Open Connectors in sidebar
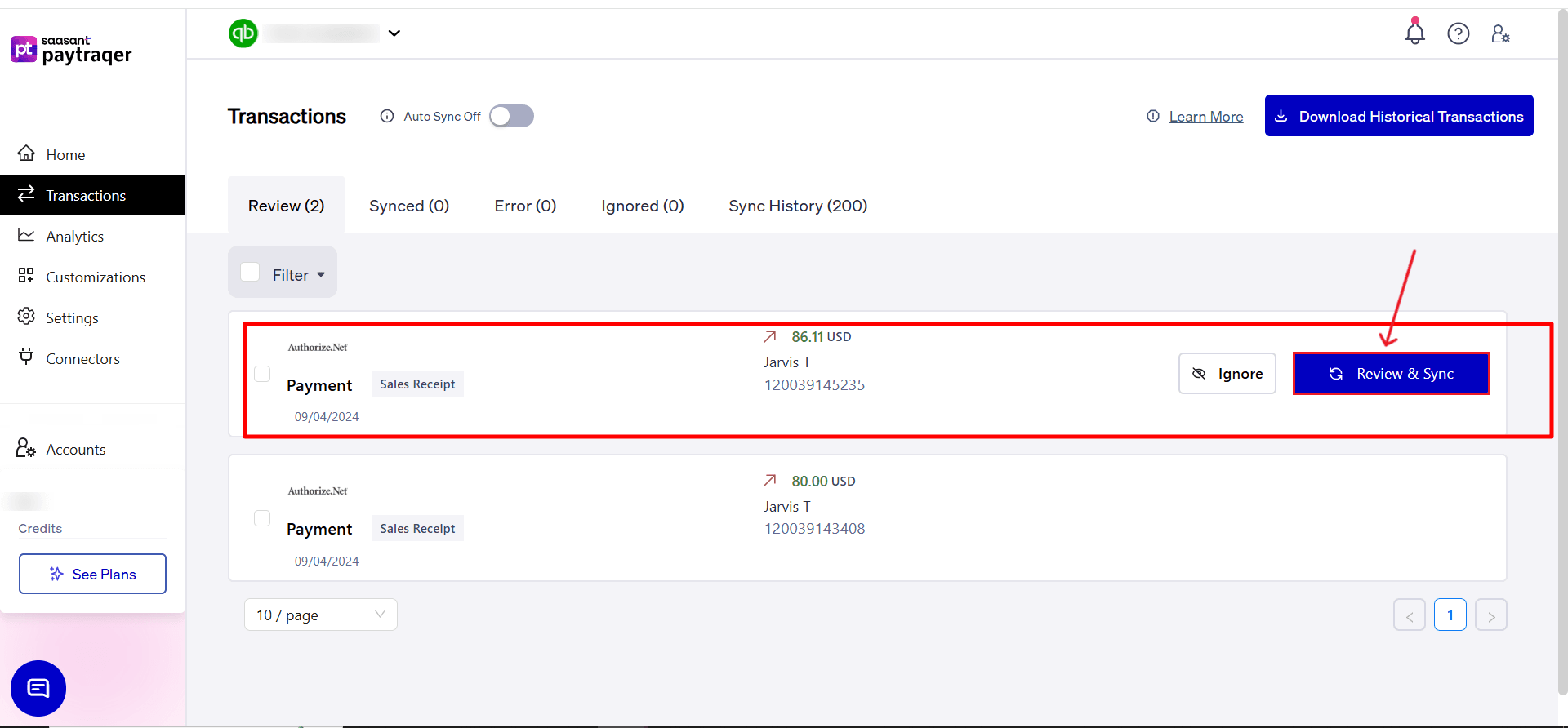 pyautogui.click(x=92, y=358)
